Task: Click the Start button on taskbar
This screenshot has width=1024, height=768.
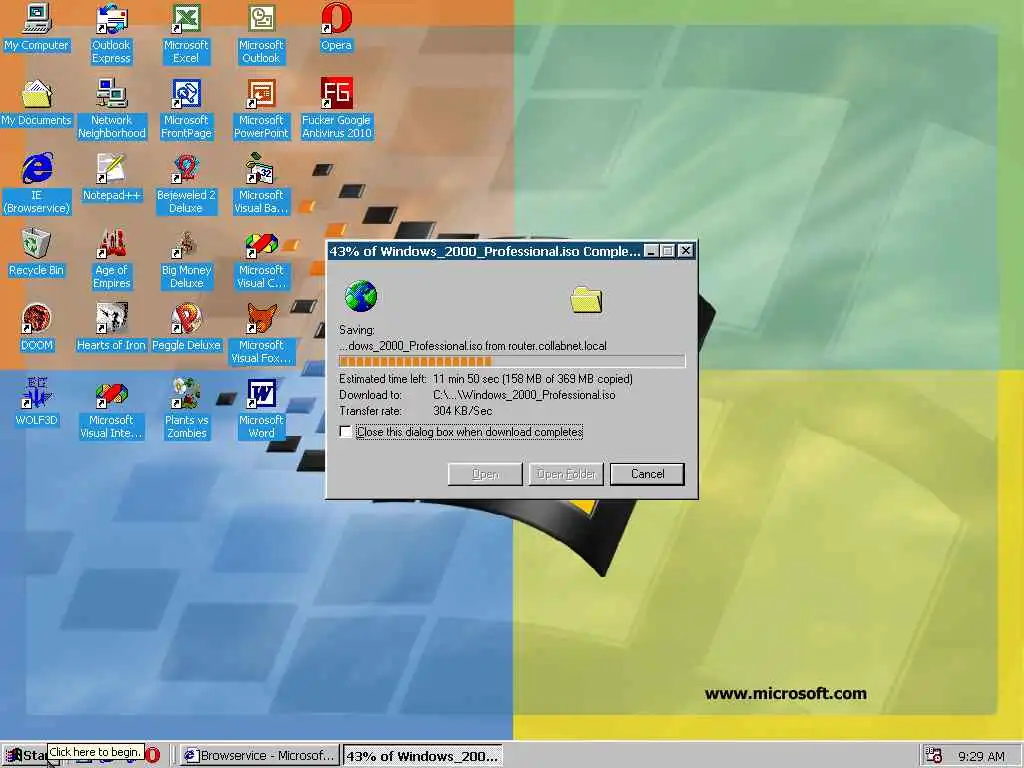Action: (25, 756)
